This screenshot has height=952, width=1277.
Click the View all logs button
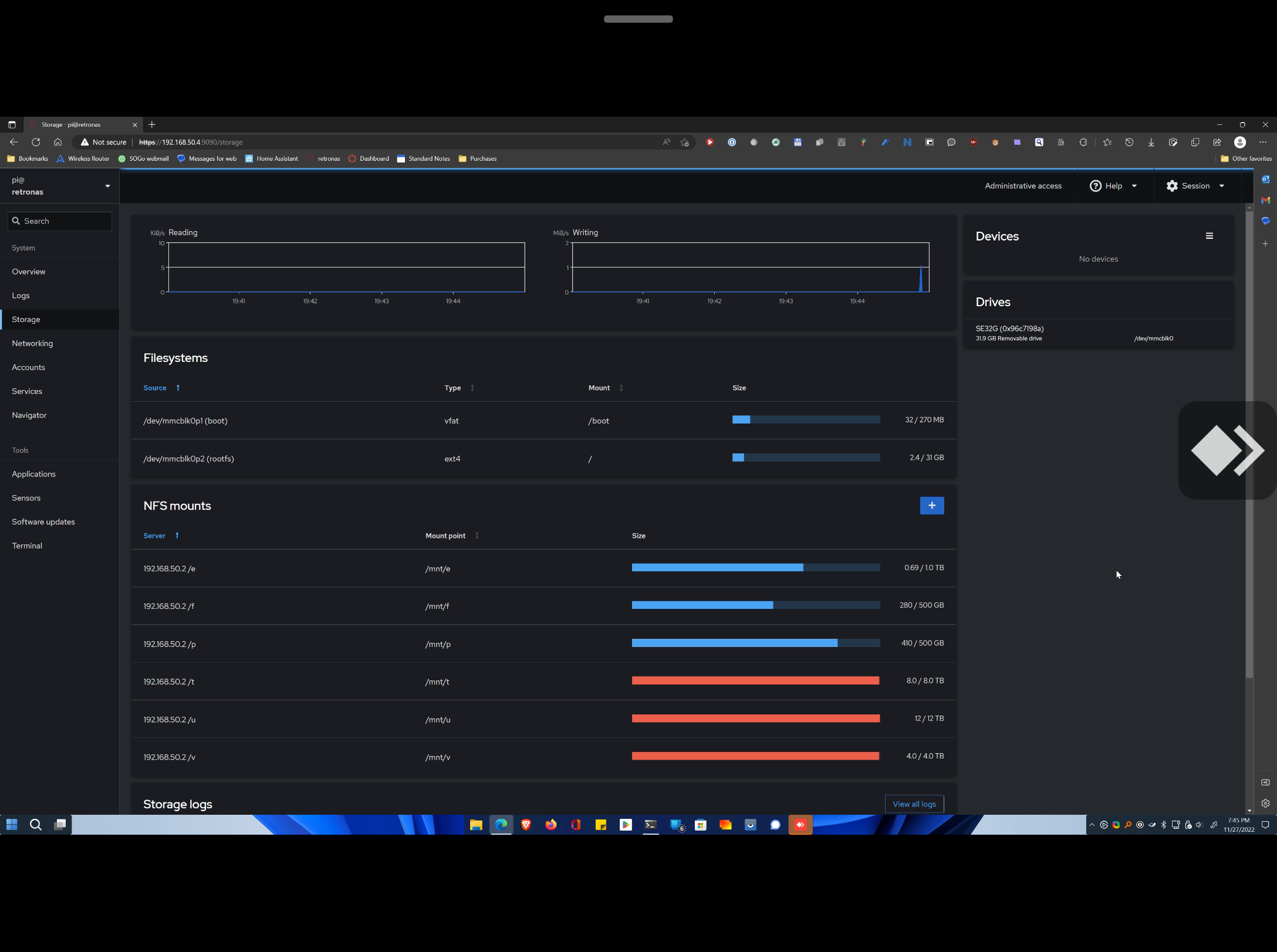click(914, 804)
